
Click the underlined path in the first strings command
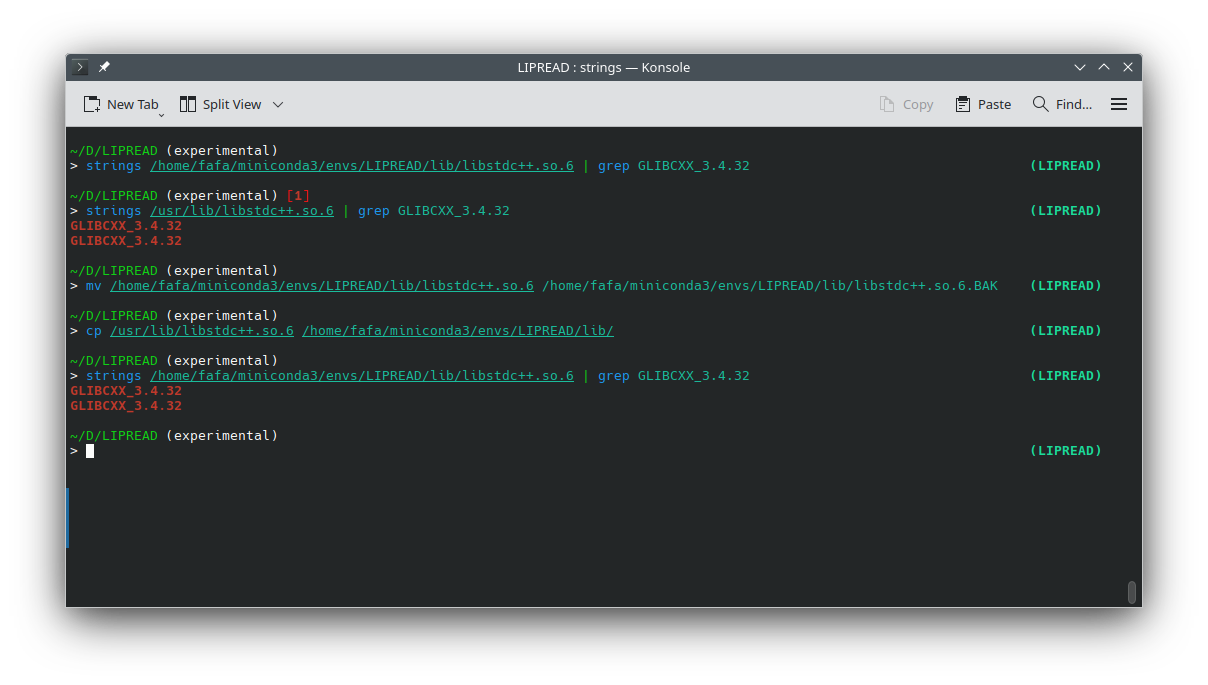pyautogui.click(x=361, y=166)
